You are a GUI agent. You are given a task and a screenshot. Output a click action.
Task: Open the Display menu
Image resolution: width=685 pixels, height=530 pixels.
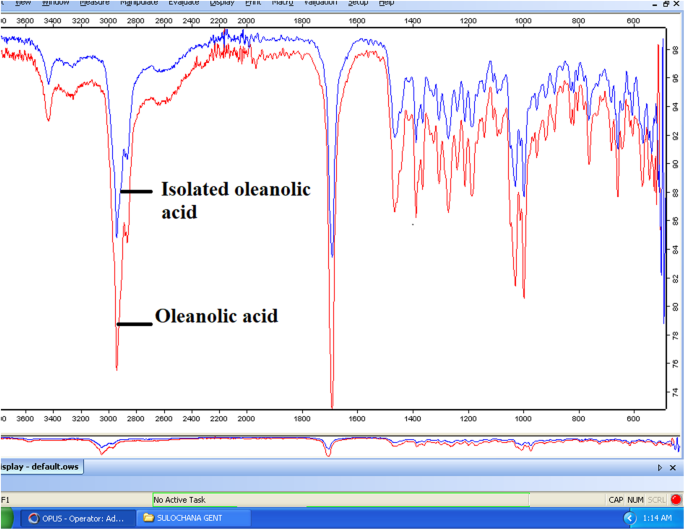pyautogui.click(x=222, y=3)
